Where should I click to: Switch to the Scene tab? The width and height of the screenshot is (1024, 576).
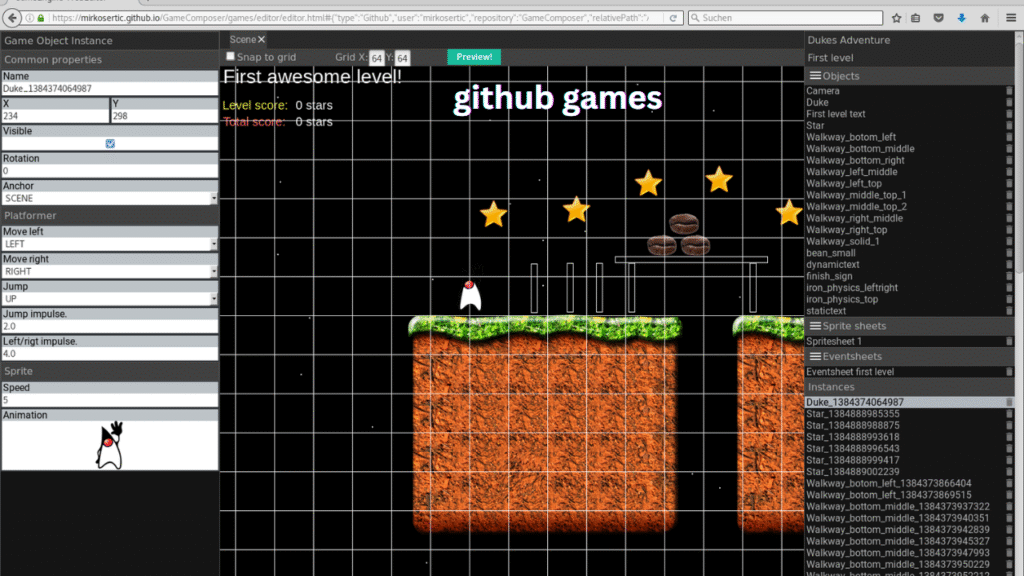click(x=242, y=40)
